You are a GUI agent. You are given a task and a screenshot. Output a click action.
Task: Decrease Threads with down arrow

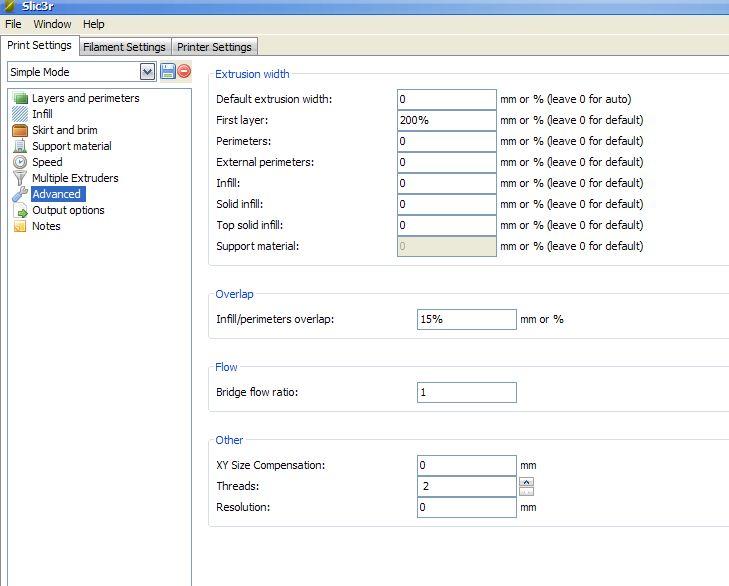(526, 491)
